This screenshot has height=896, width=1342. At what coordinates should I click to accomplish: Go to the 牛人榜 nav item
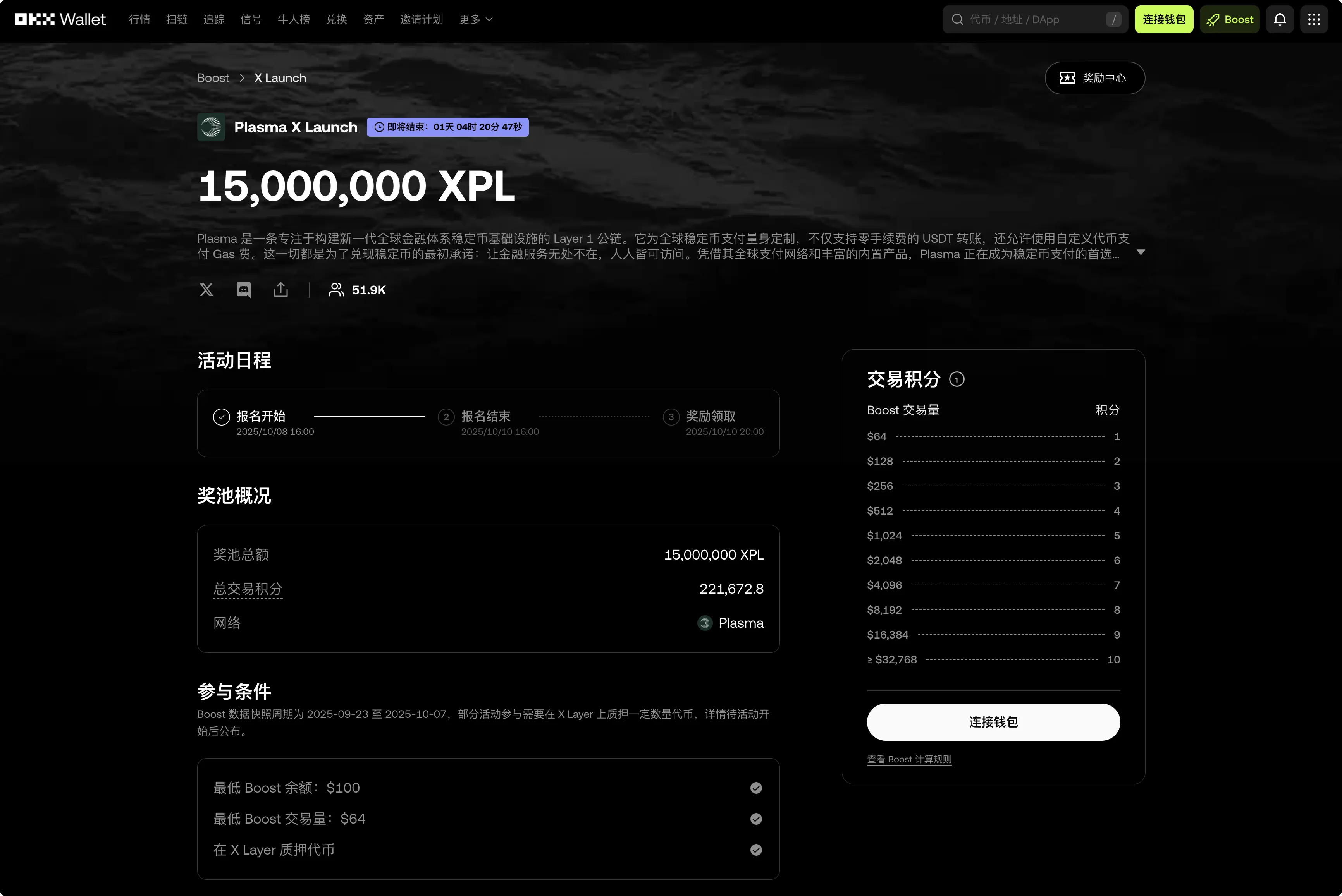(x=293, y=19)
